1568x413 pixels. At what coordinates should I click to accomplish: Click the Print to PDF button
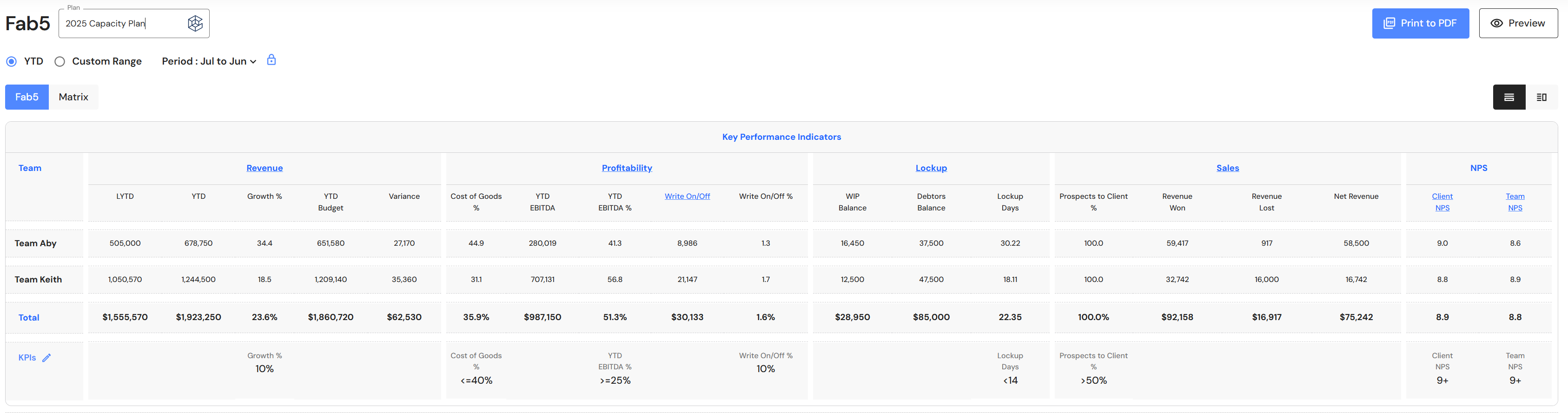point(1420,23)
